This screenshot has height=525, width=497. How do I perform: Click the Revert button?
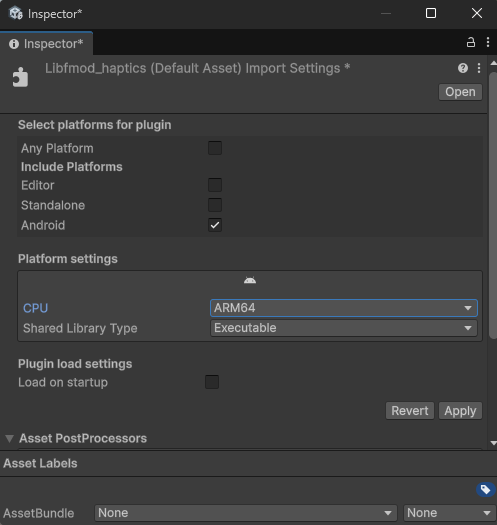[410, 411]
